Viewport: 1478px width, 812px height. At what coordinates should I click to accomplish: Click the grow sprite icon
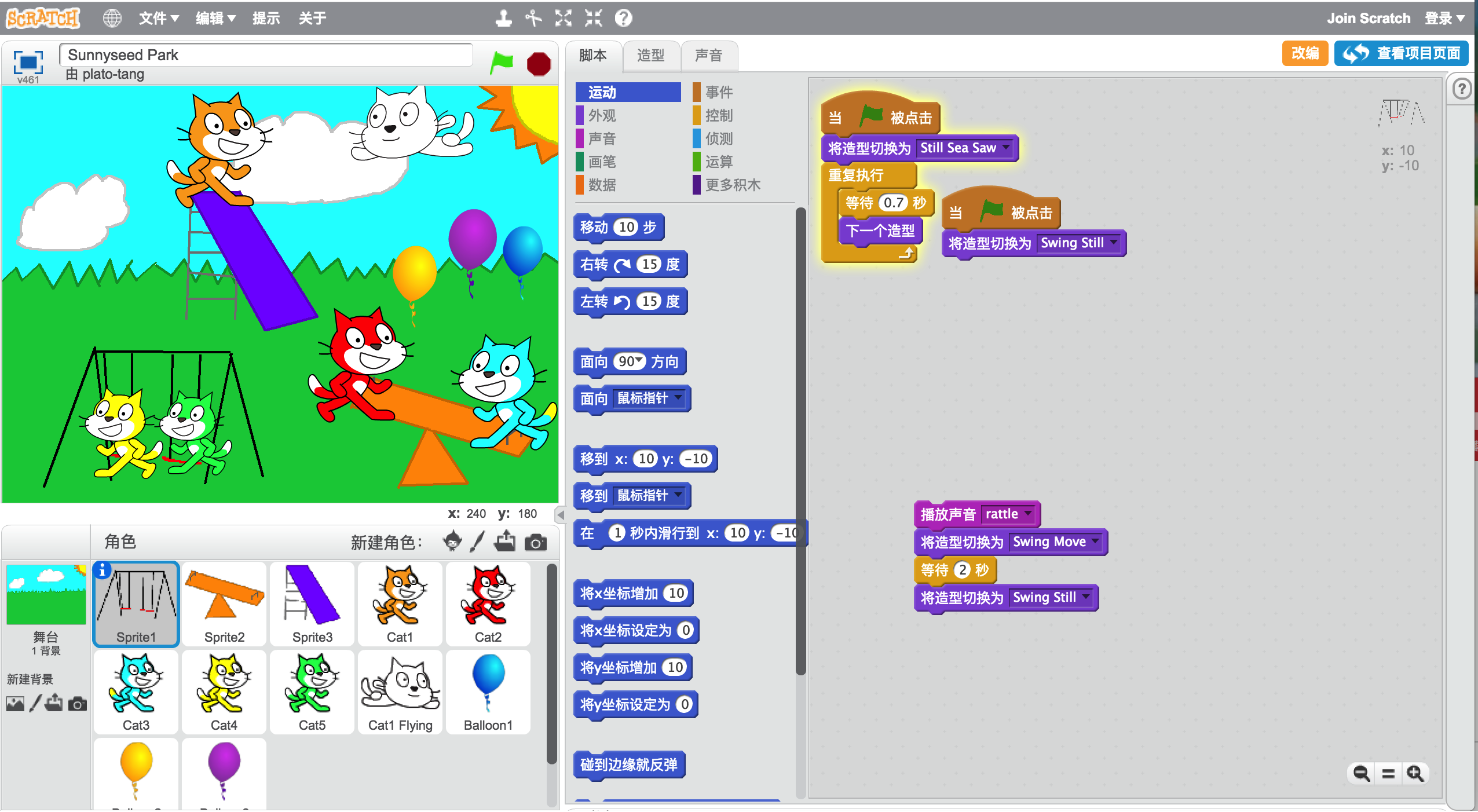click(563, 18)
